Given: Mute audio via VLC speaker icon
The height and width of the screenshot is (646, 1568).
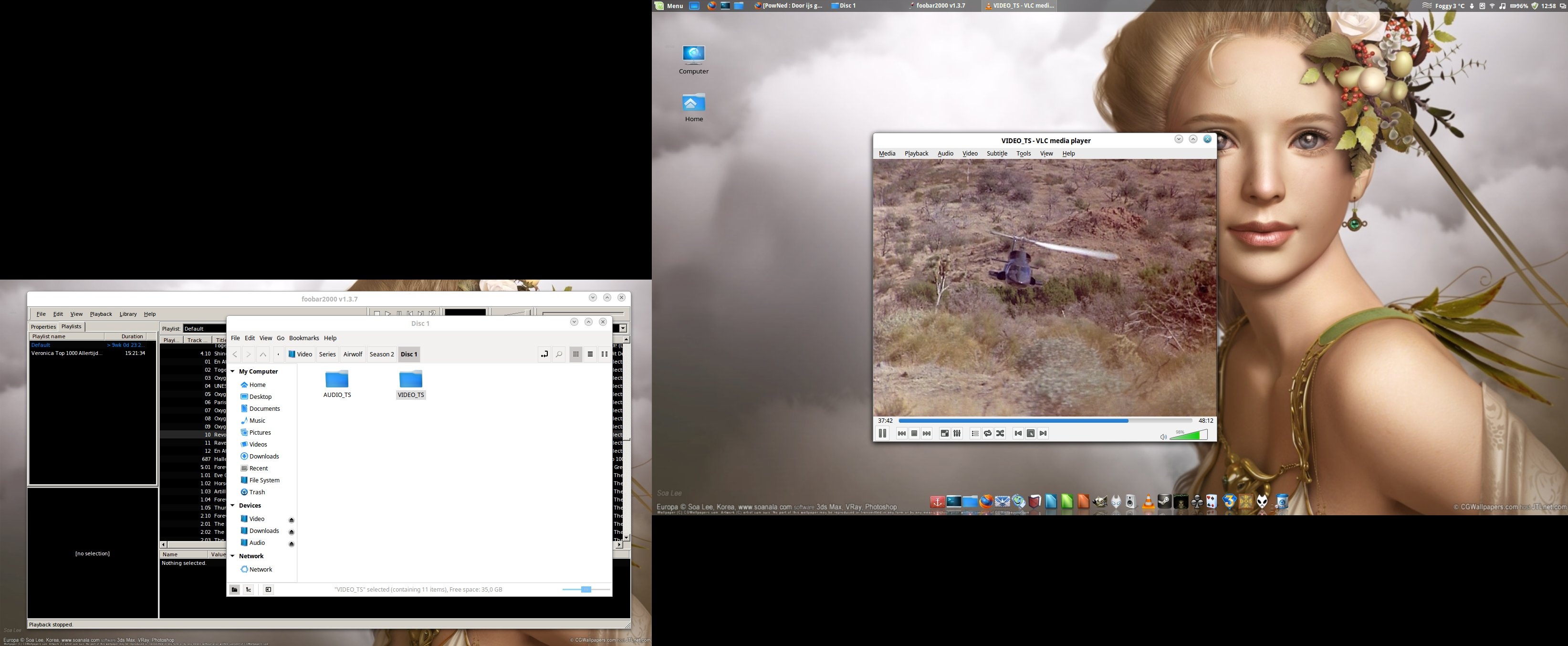Looking at the screenshot, I should [1162, 437].
